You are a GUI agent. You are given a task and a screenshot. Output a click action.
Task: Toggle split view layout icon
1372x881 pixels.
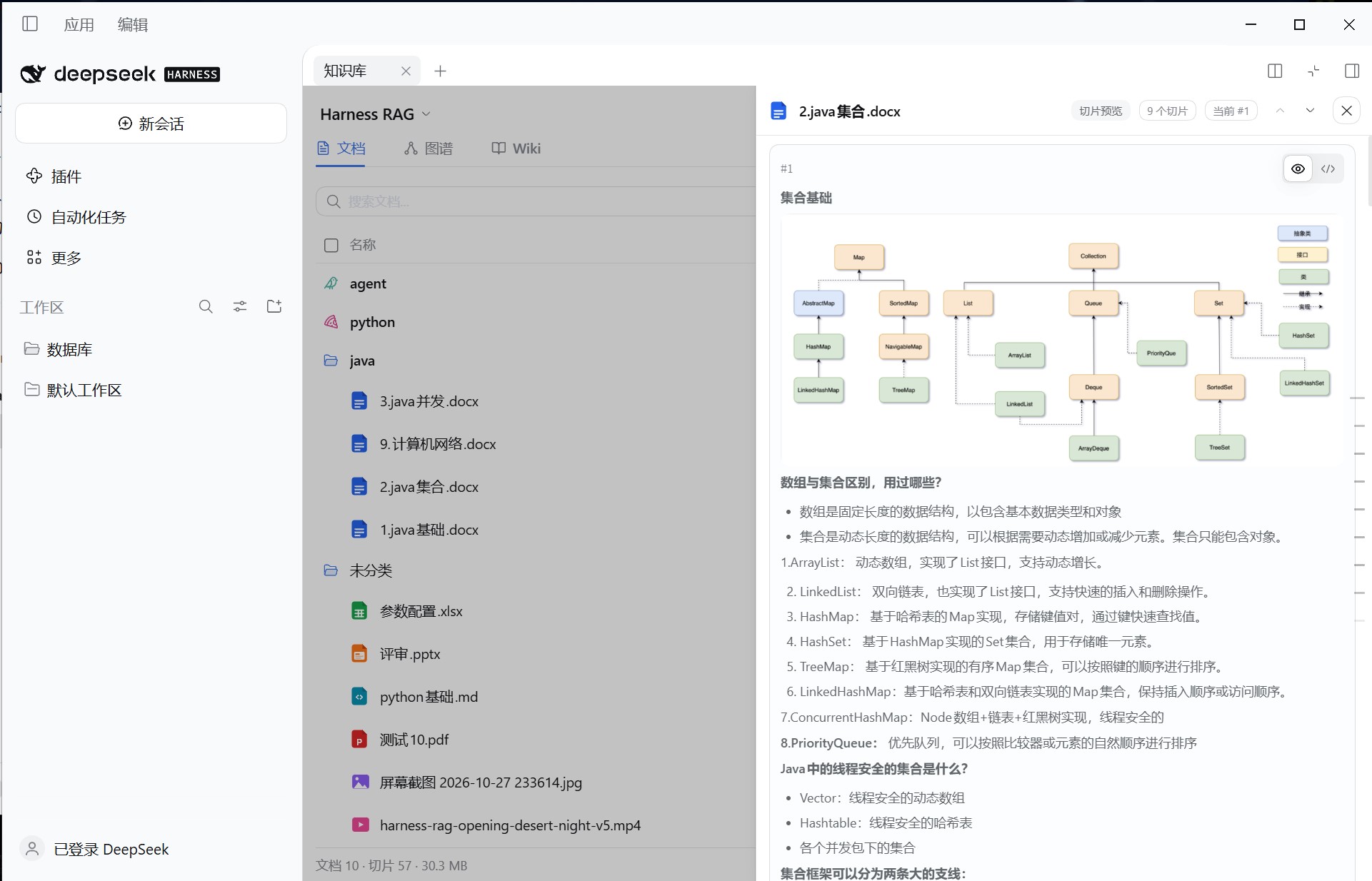pyautogui.click(x=1275, y=71)
